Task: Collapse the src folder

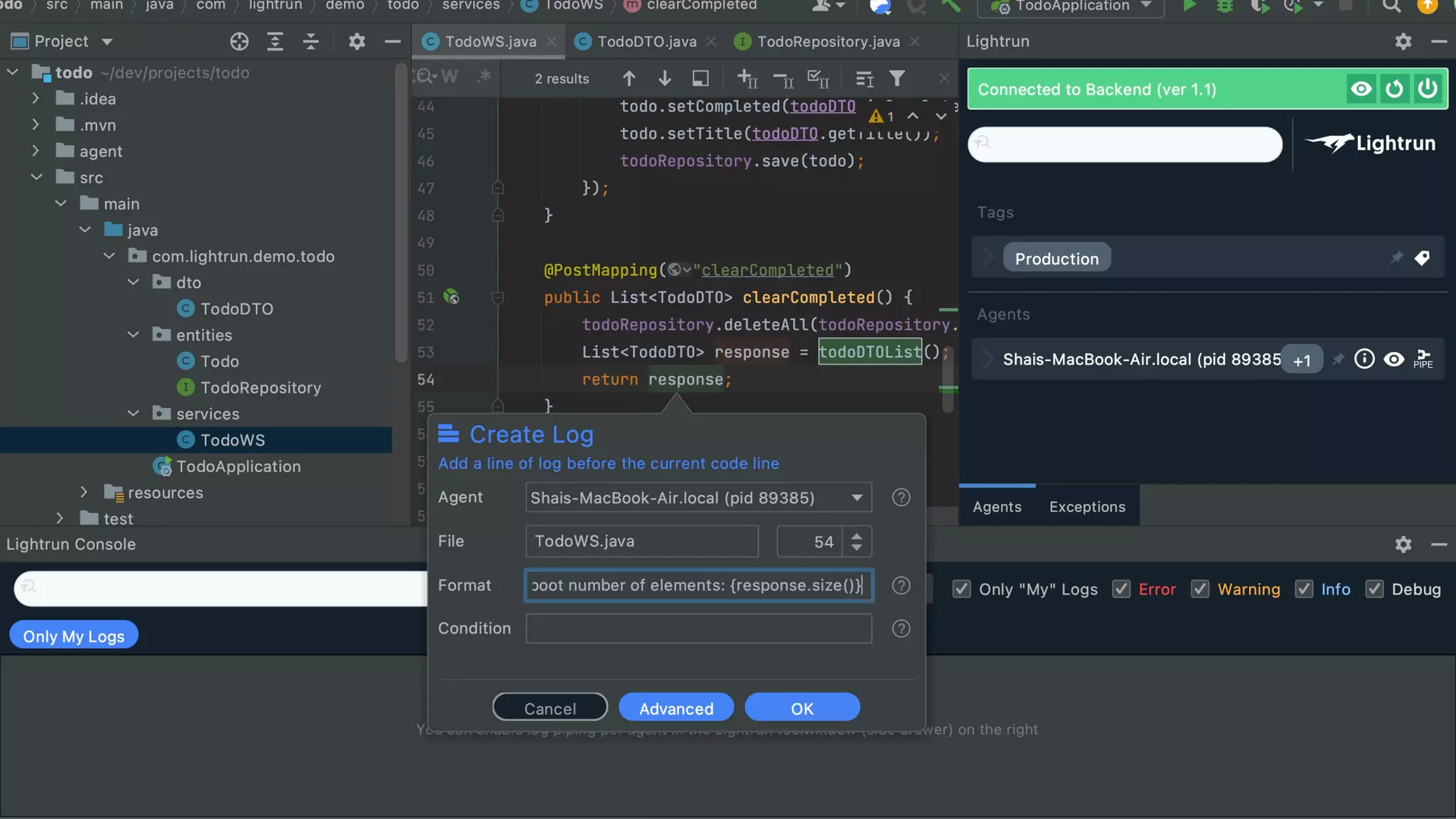Action: [36, 177]
